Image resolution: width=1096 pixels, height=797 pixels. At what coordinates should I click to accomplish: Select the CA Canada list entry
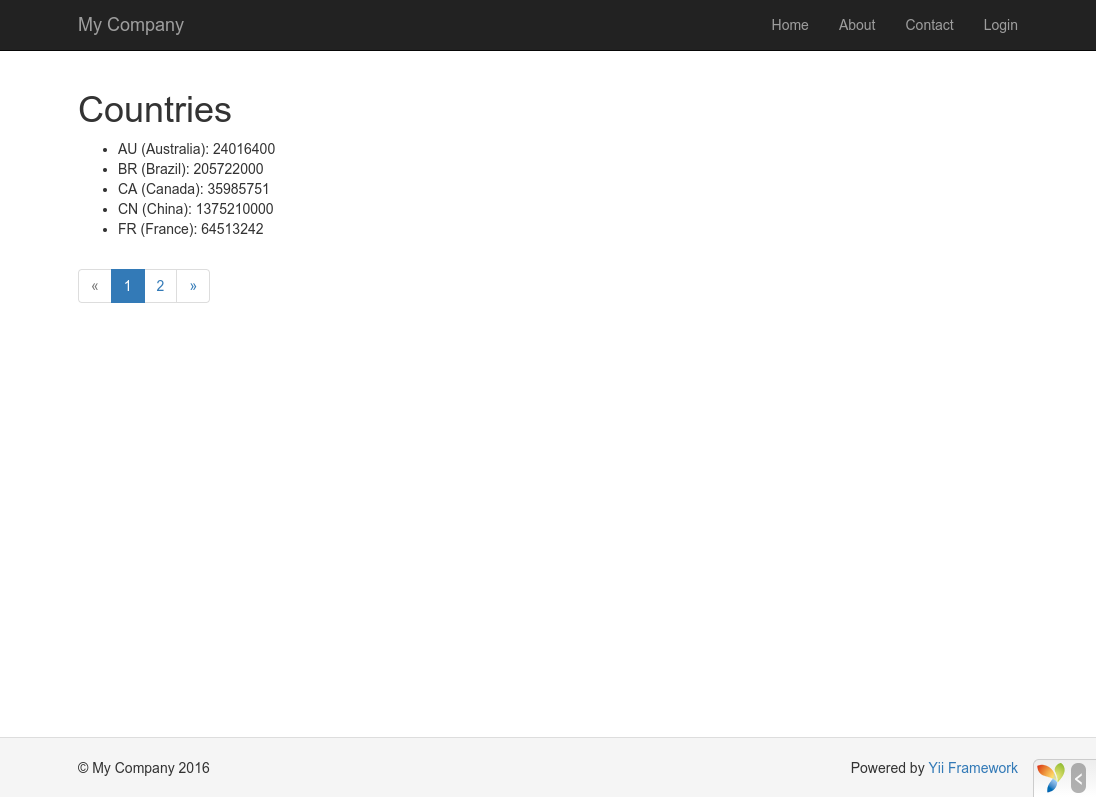[x=193, y=189]
